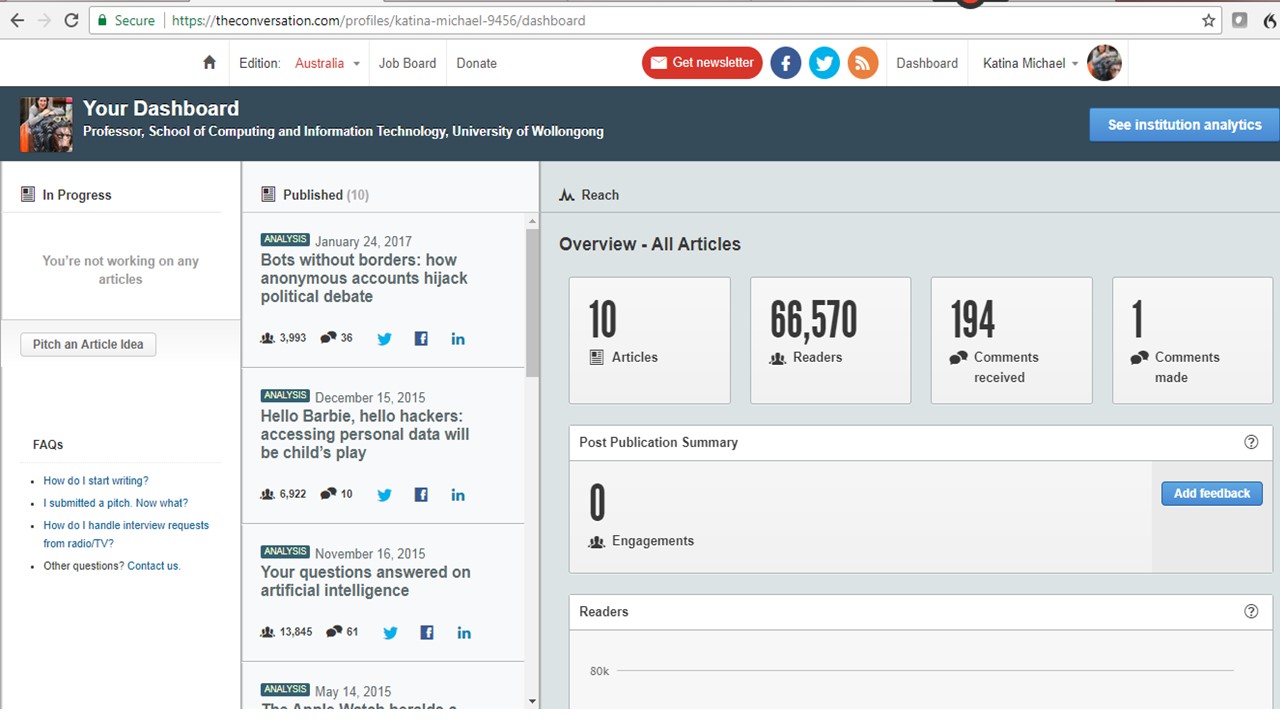Open FAQ about interview requests from radio/TV
The height and width of the screenshot is (720, 1280).
[126, 534]
